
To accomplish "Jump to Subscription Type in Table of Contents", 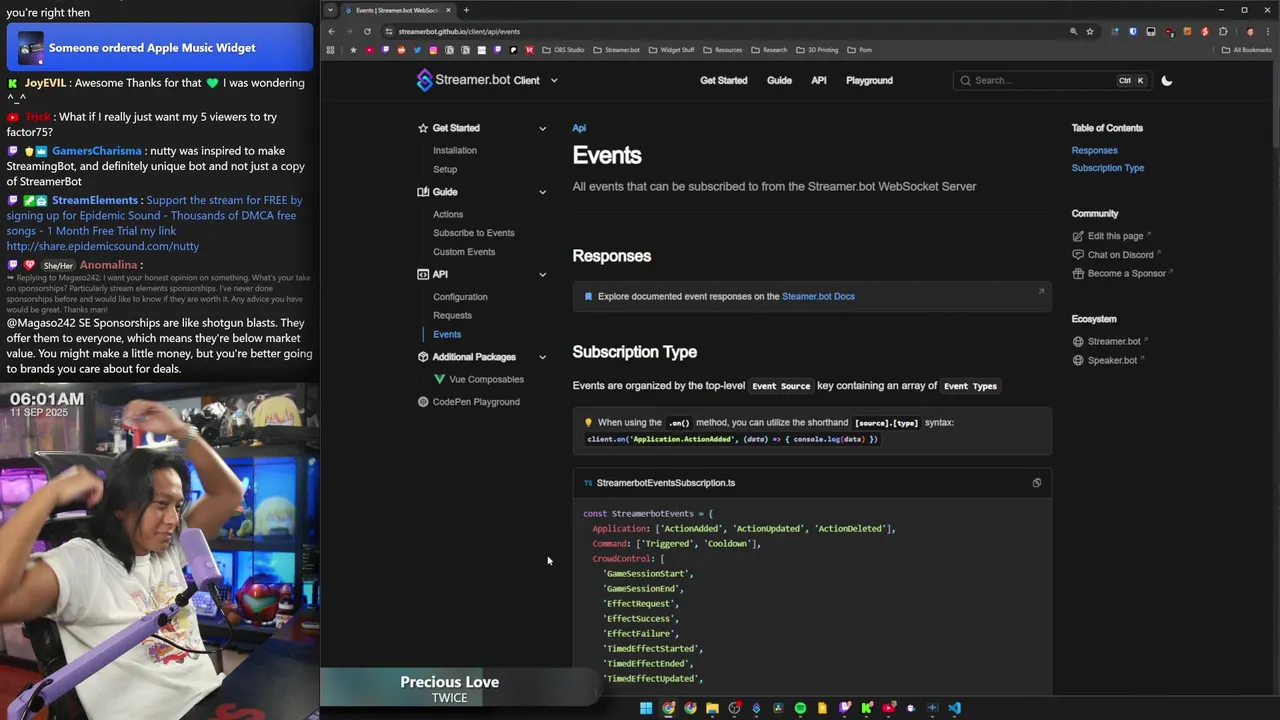I will coord(1108,168).
